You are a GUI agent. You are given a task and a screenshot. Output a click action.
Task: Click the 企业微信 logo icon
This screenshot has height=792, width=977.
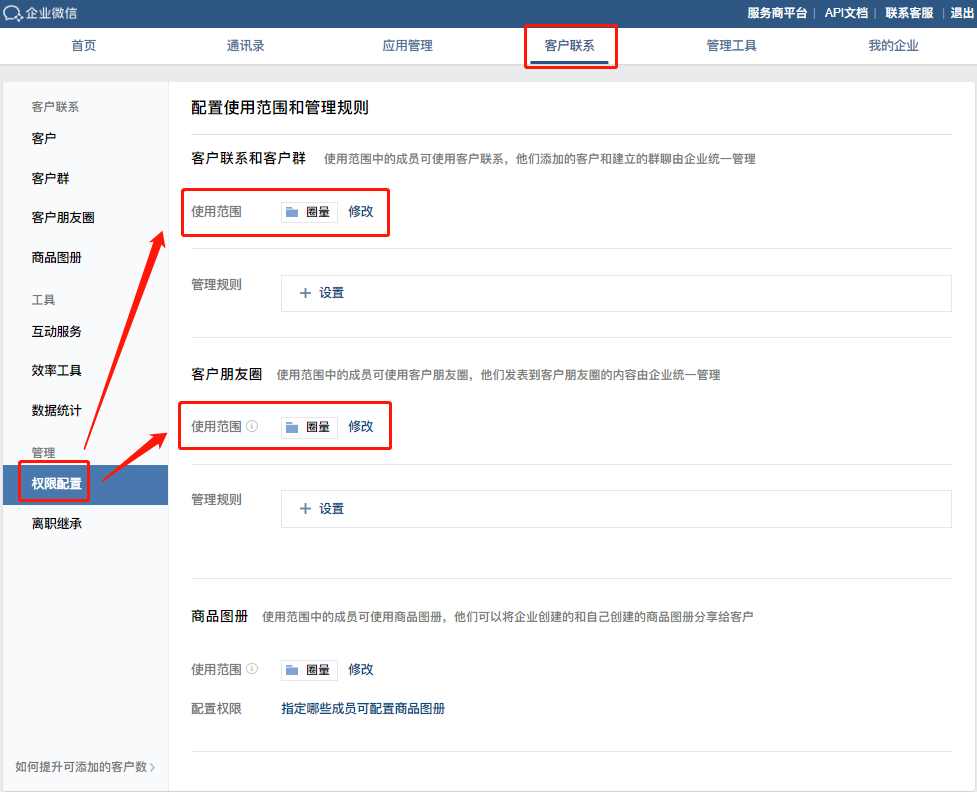click(14, 14)
